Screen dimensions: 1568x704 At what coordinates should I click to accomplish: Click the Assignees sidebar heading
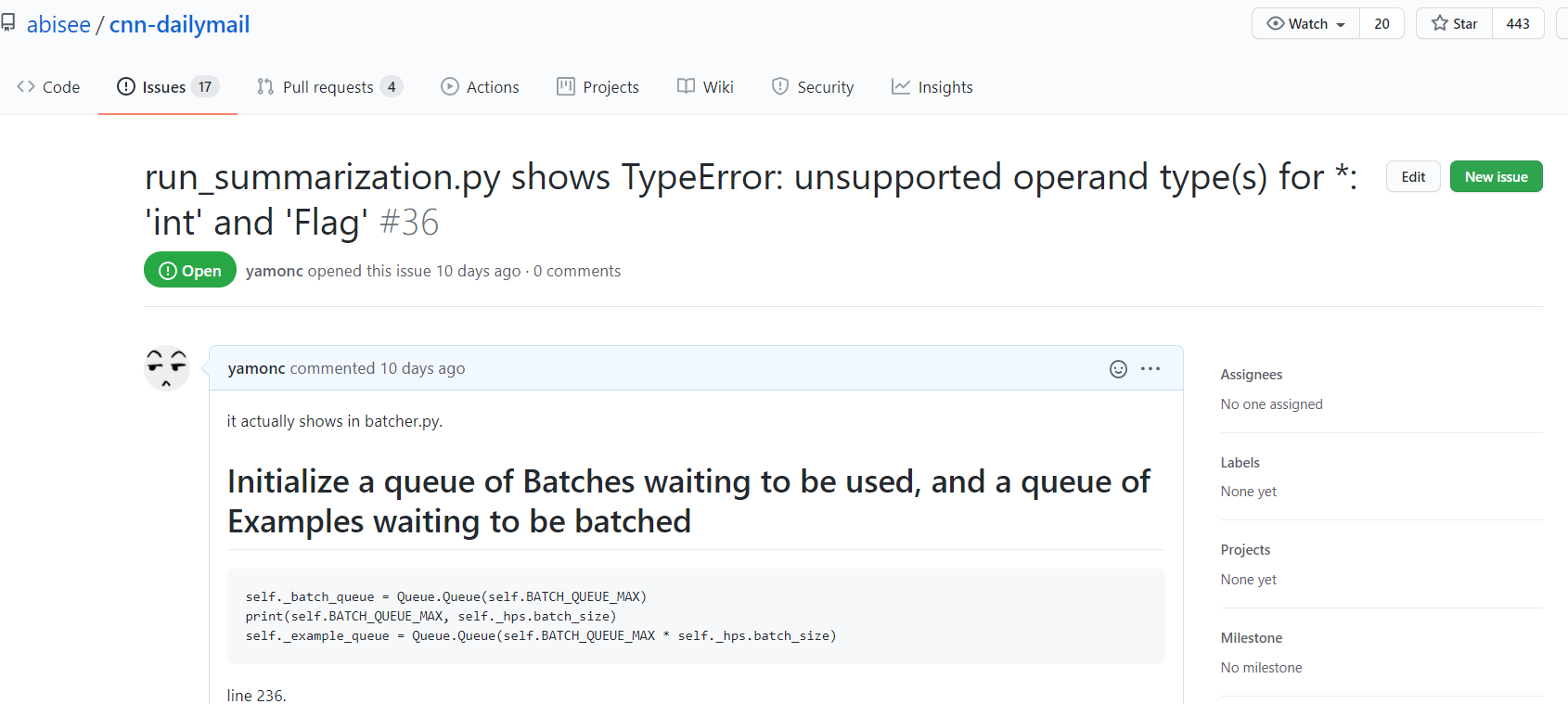(x=1252, y=375)
